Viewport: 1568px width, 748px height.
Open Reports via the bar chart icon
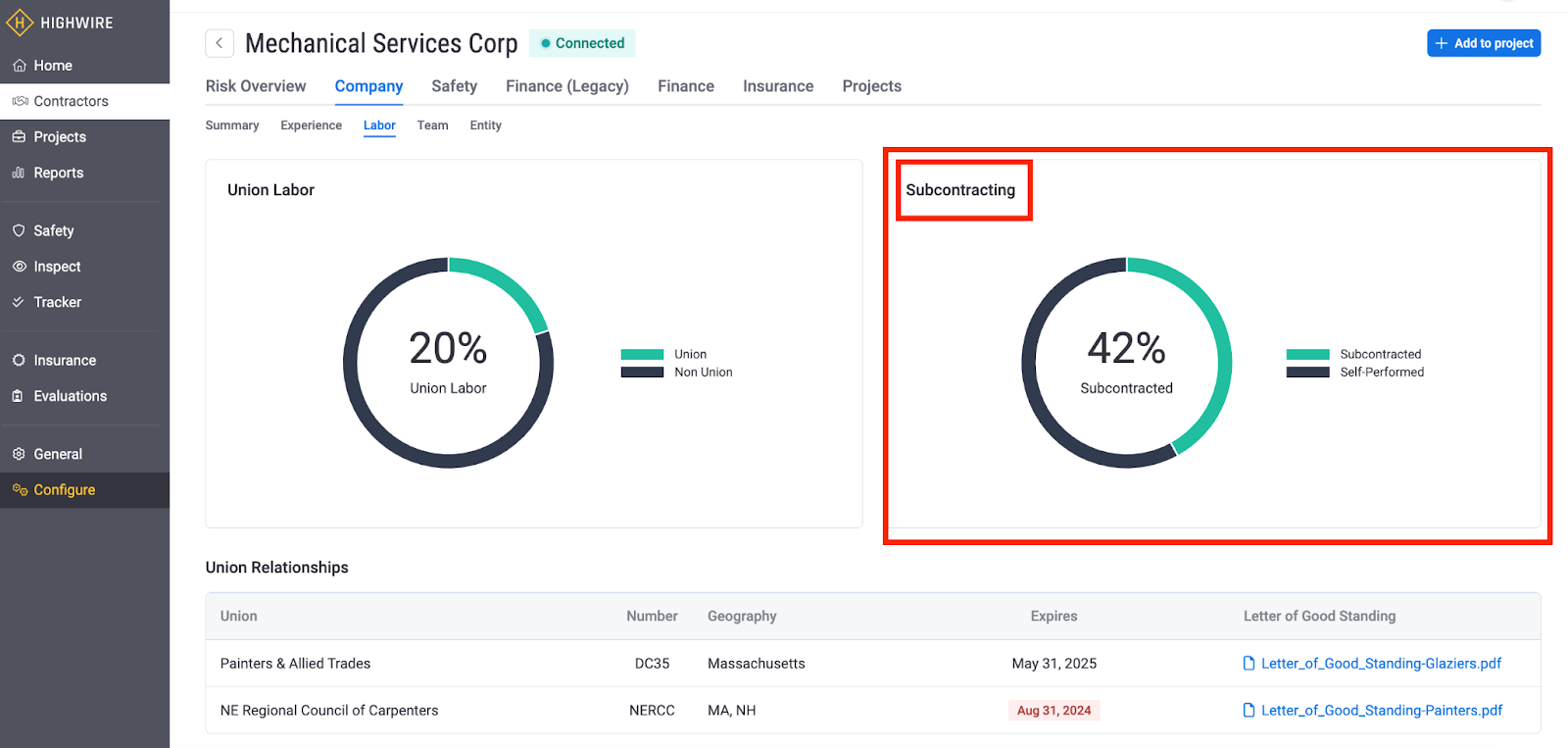click(x=19, y=173)
